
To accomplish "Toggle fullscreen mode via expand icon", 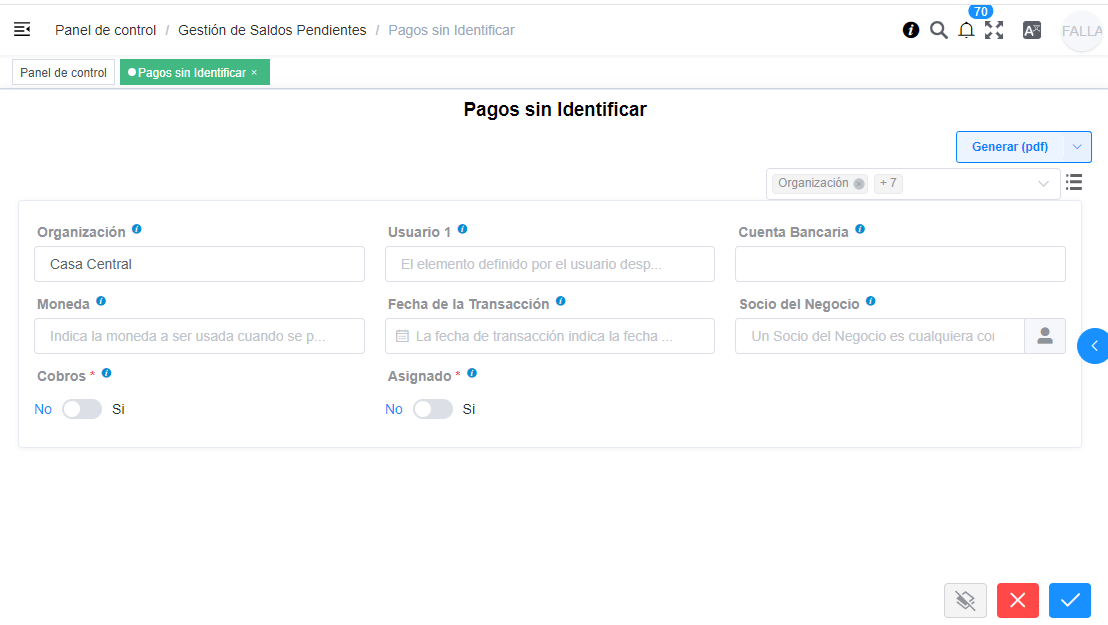I will click(995, 30).
